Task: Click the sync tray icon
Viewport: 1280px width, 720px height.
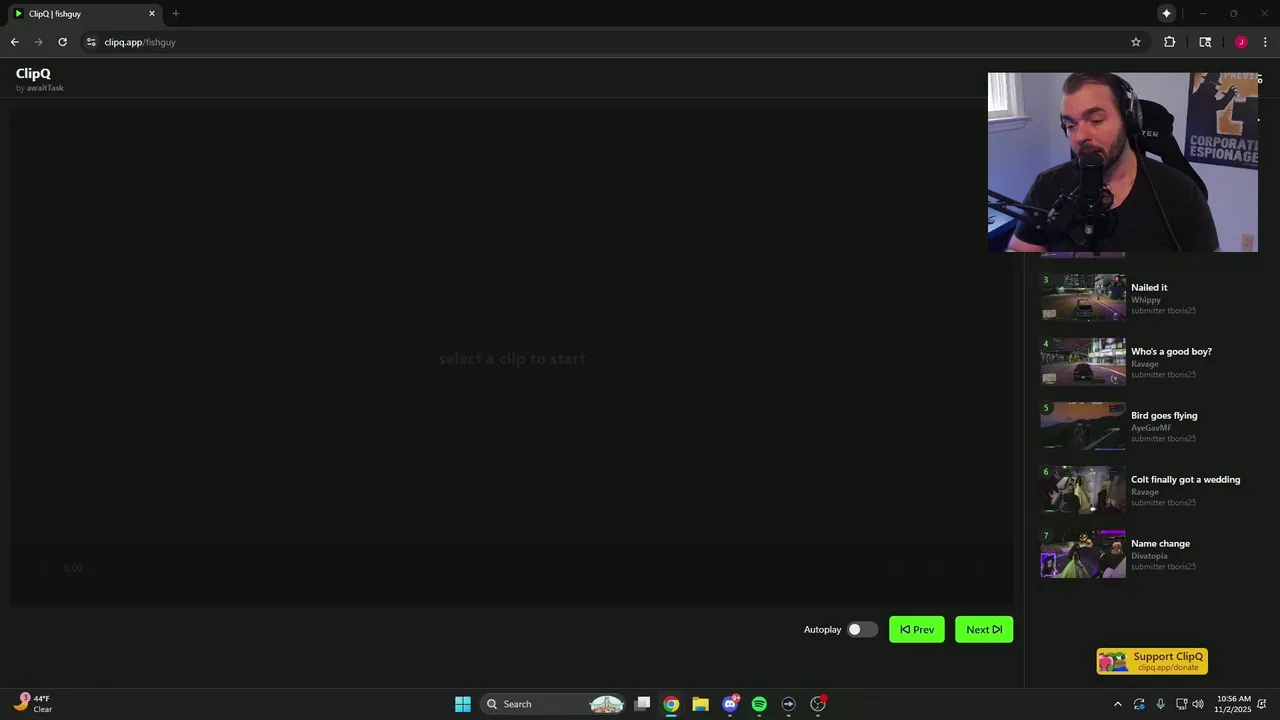Action: point(1139,704)
